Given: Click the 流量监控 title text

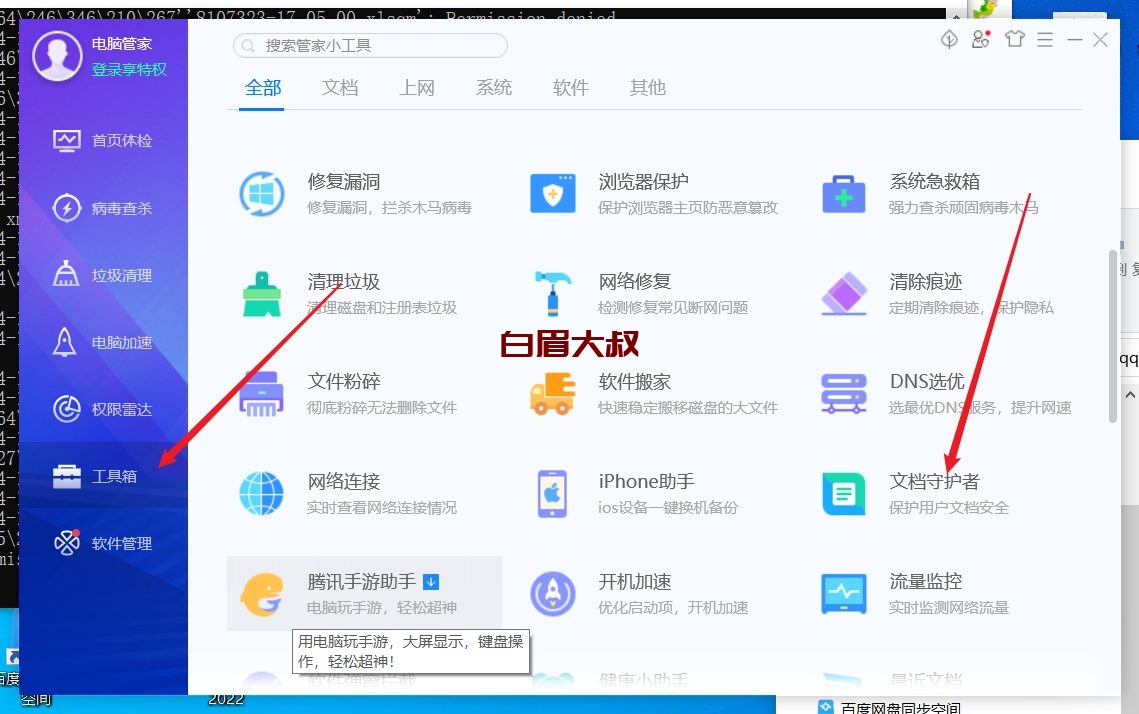Looking at the screenshot, I should point(925,581).
